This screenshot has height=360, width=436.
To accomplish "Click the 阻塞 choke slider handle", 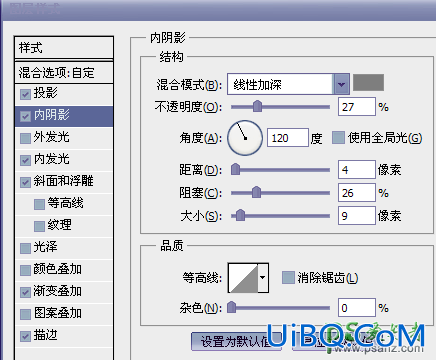I will coord(256,192).
